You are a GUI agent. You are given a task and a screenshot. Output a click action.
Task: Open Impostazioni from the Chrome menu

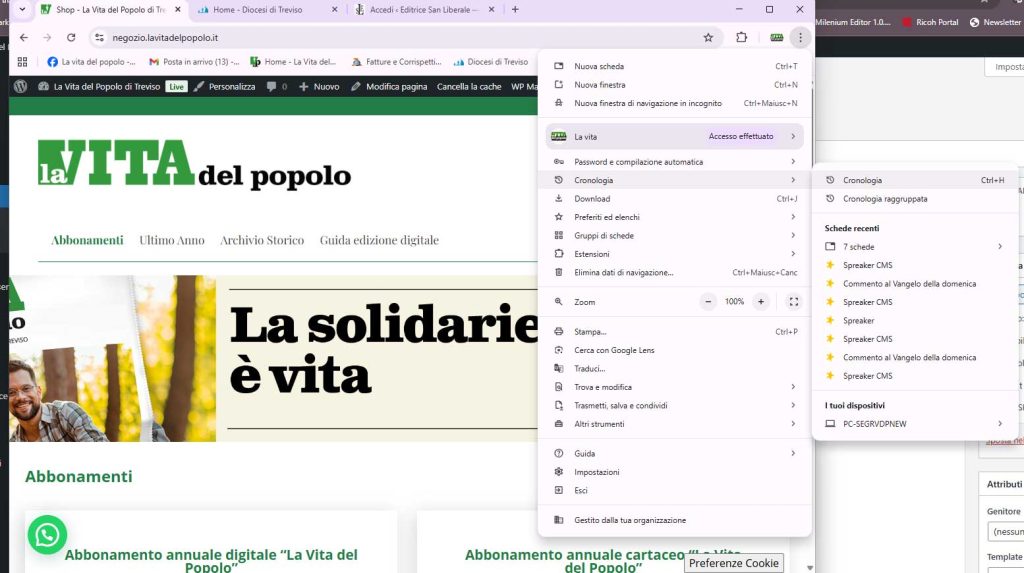[x=597, y=472]
